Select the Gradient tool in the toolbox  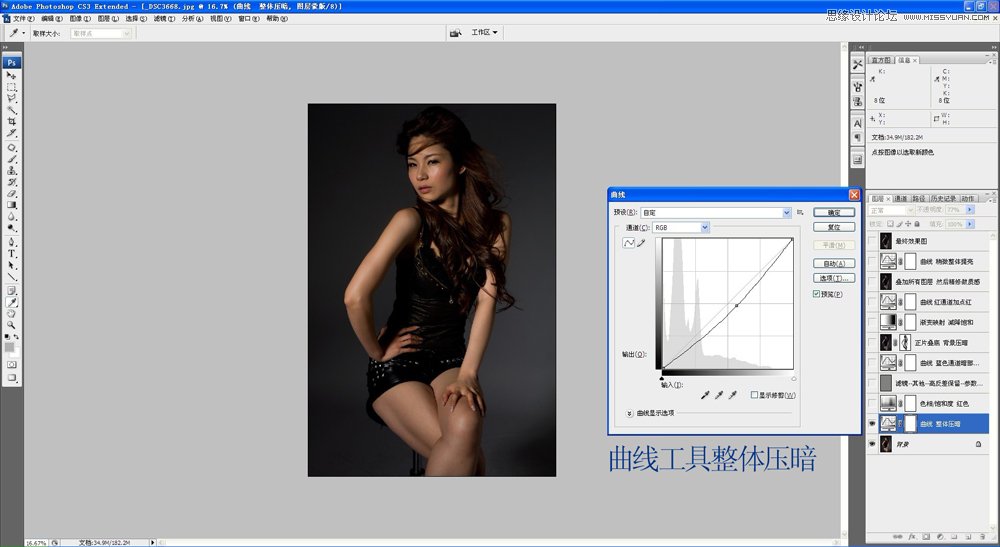[x=12, y=205]
